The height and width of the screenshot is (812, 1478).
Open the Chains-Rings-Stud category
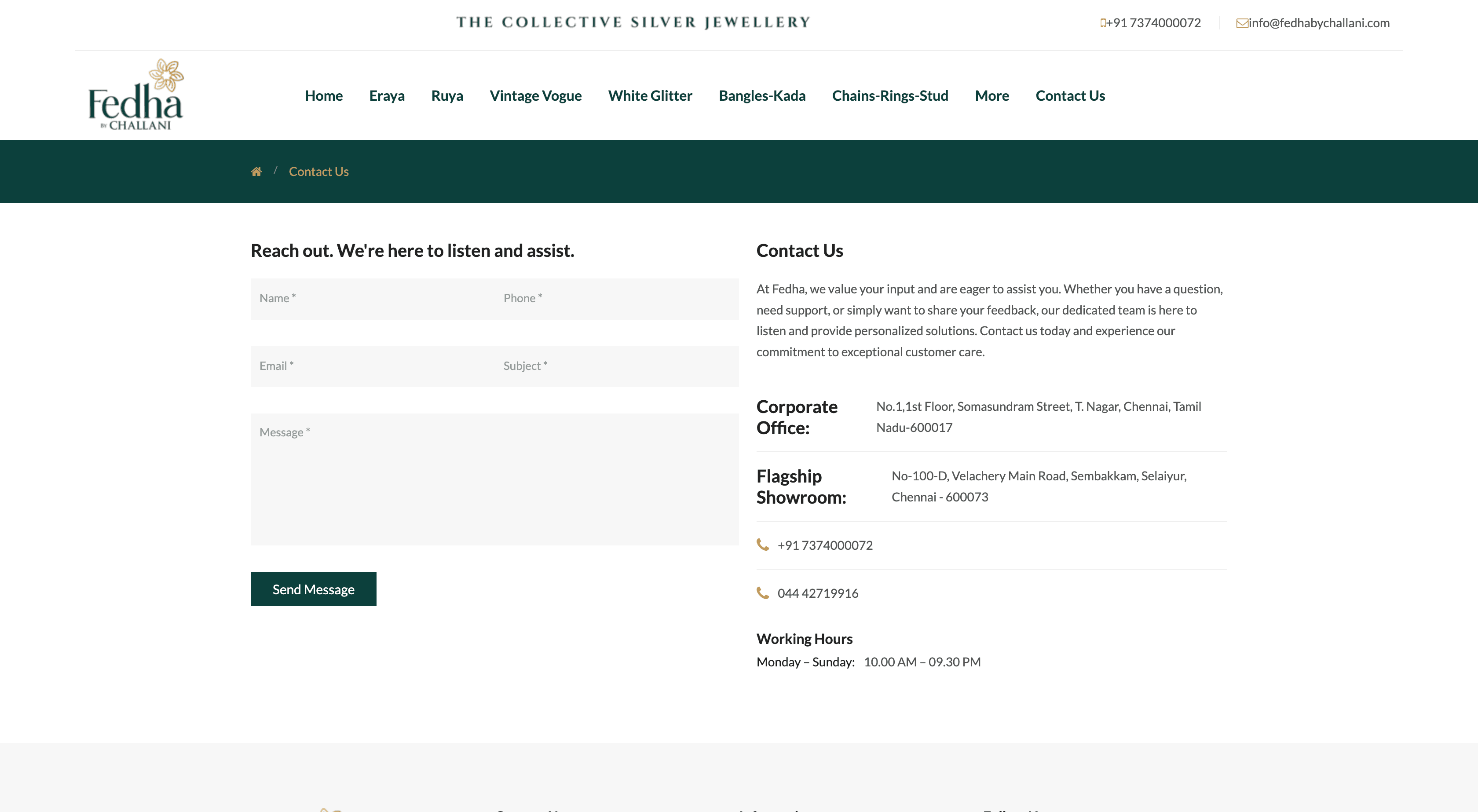click(x=890, y=95)
